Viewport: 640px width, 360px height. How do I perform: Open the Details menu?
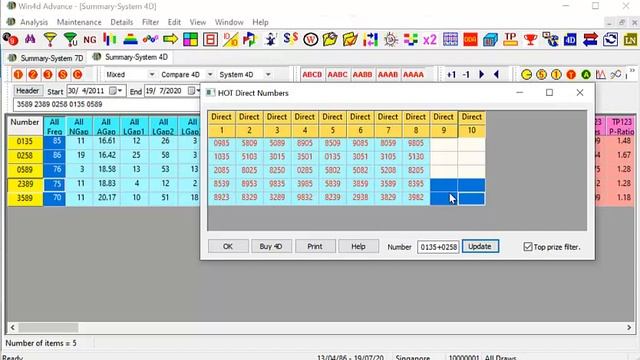point(122,22)
